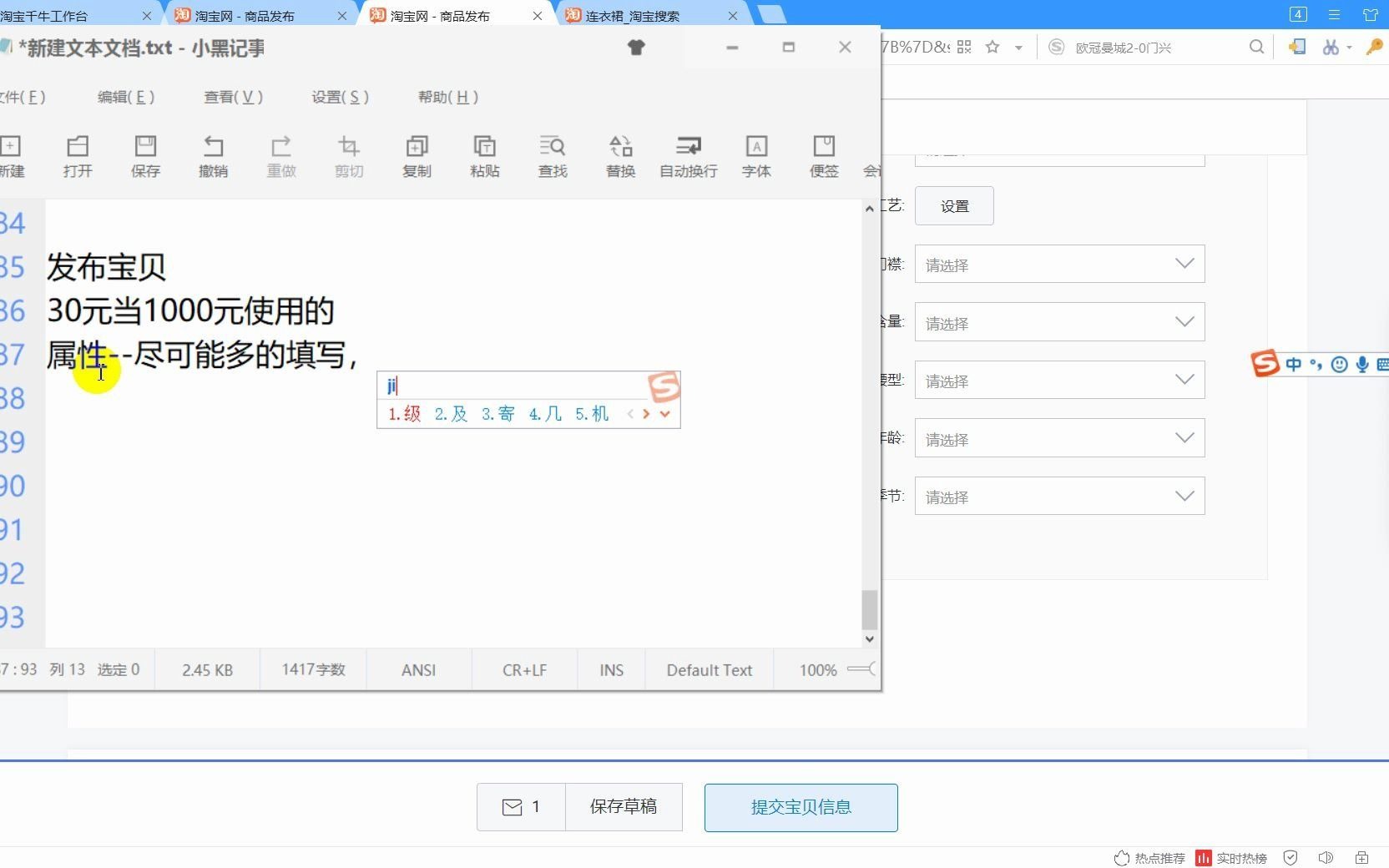Select IME candidate 5.机
The height and width of the screenshot is (868, 1389).
click(592, 414)
